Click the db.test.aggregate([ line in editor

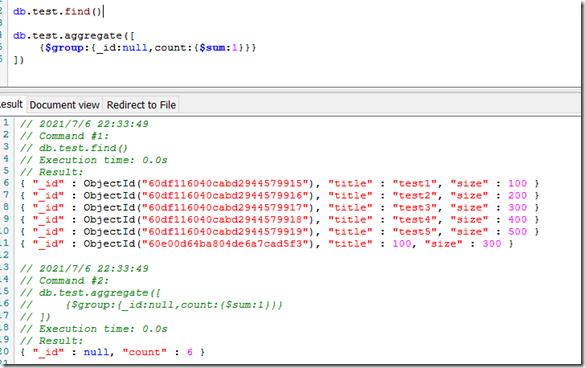(x=74, y=36)
